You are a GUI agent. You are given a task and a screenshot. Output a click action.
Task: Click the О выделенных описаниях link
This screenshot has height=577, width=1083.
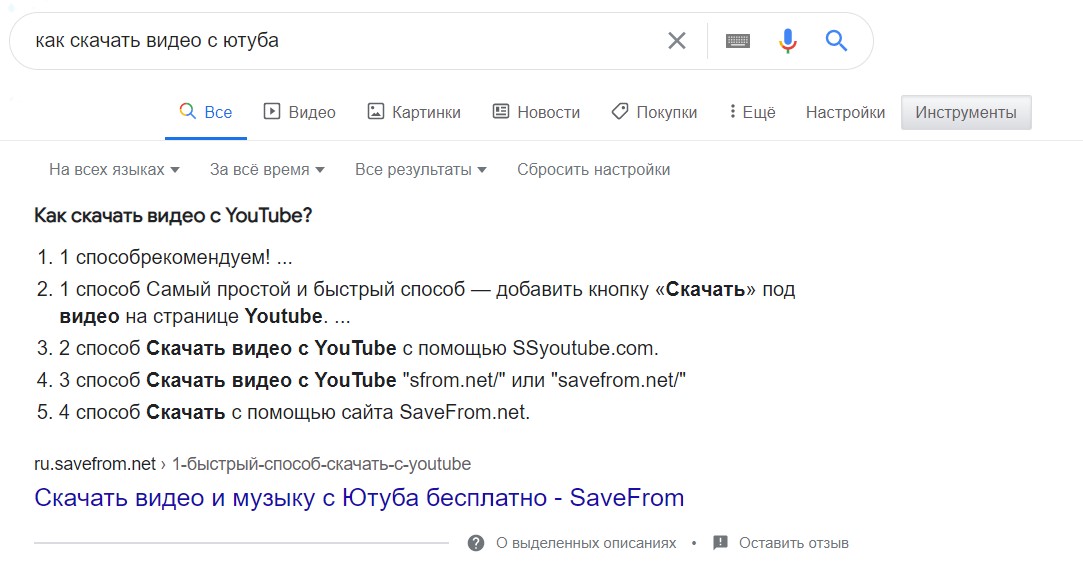pos(586,543)
